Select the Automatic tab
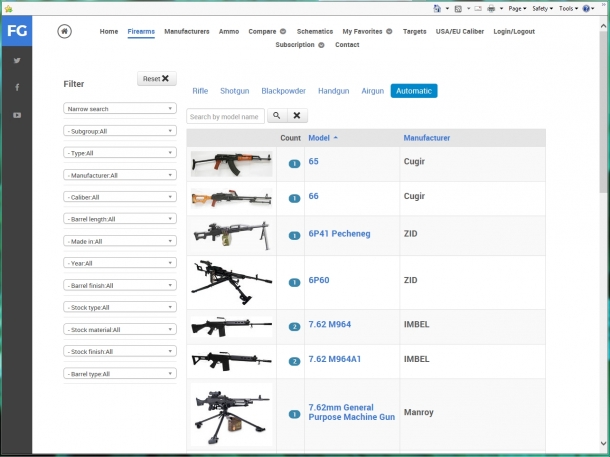The width and height of the screenshot is (610, 457). point(414,91)
